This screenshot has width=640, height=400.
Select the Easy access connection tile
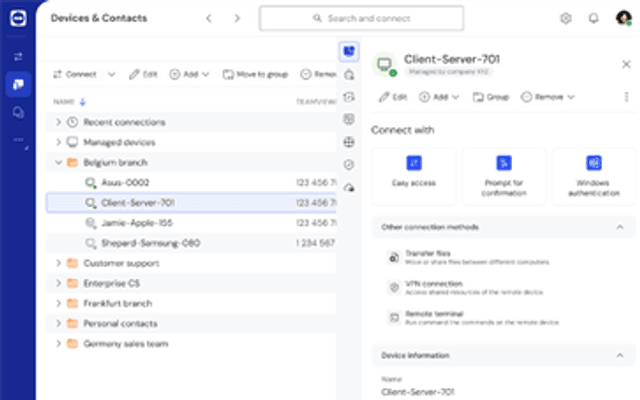tap(413, 176)
